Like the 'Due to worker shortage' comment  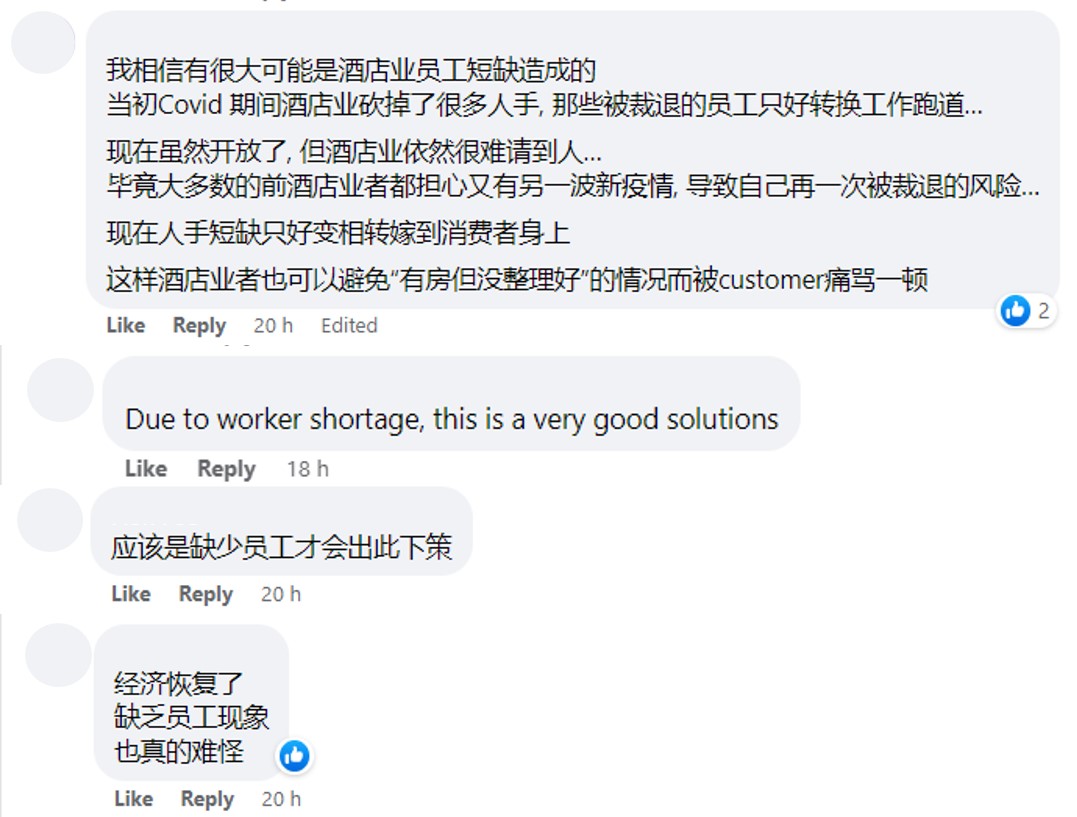click(146, 469)
